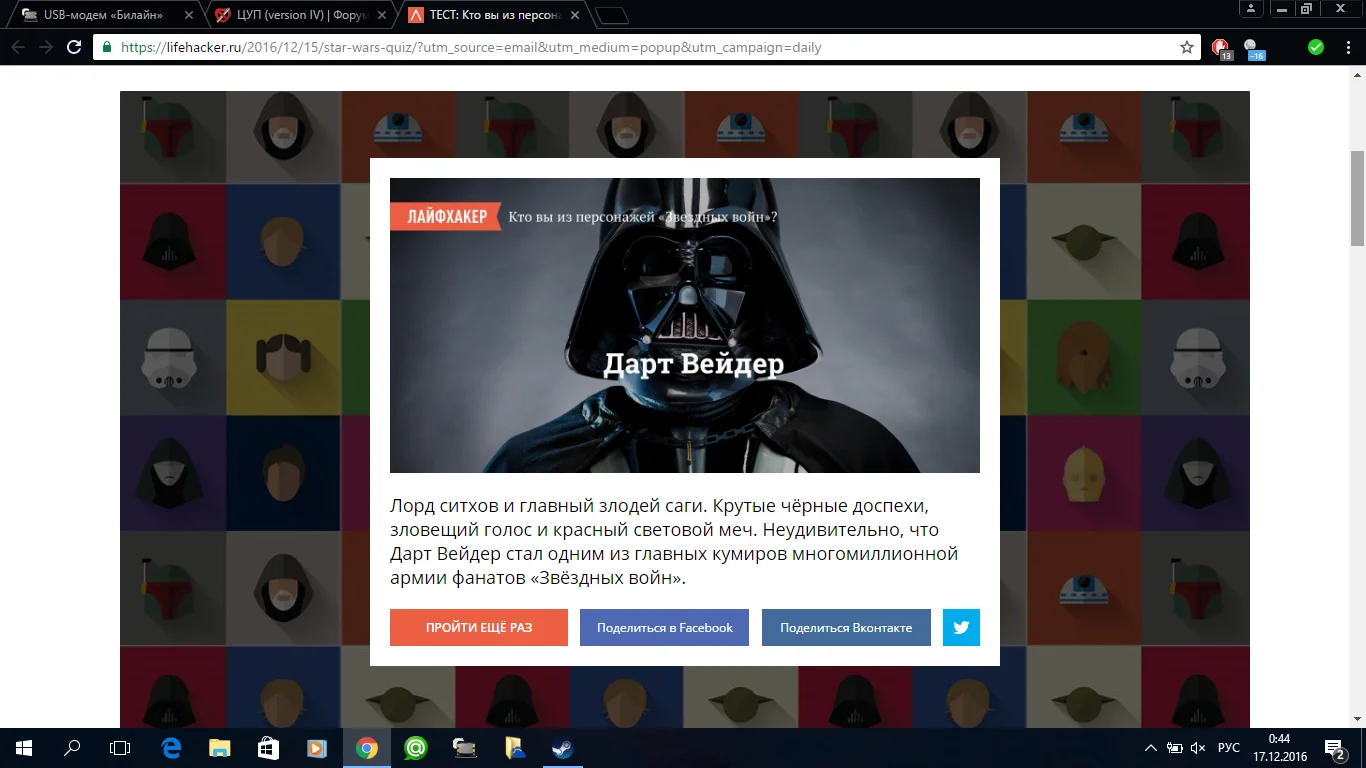Screen dimensions: 1366x768
Task: Select the Twitter share icon
Action: 960,627
